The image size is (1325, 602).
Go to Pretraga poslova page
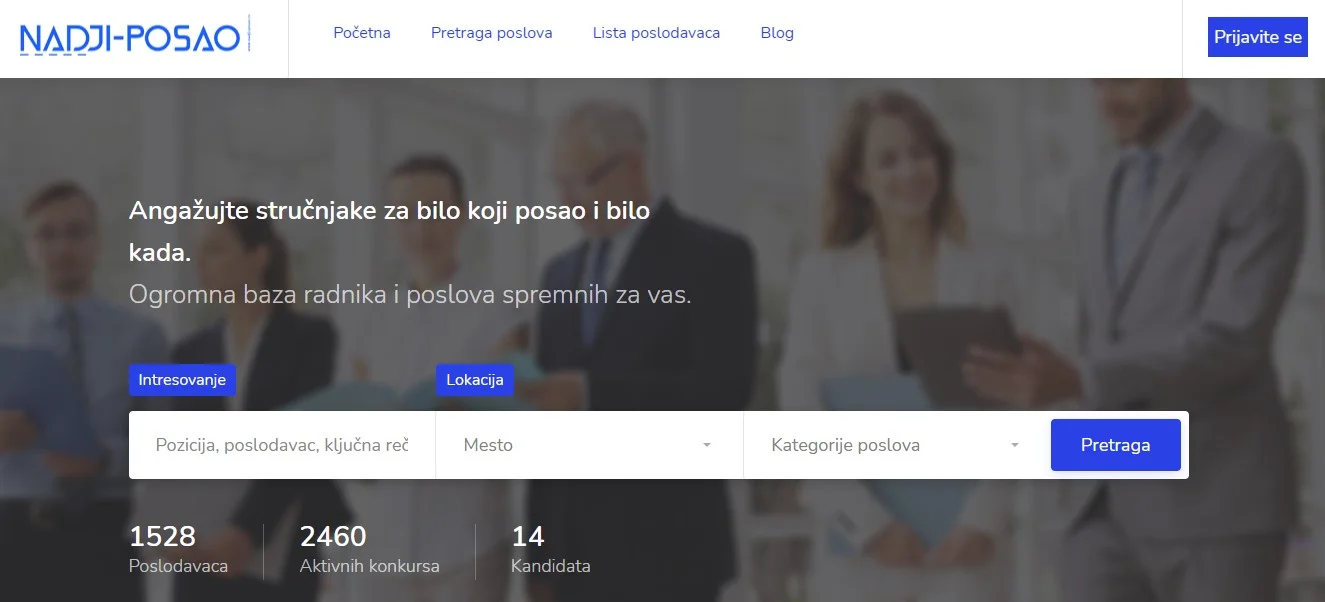click(x=491, y=33)
